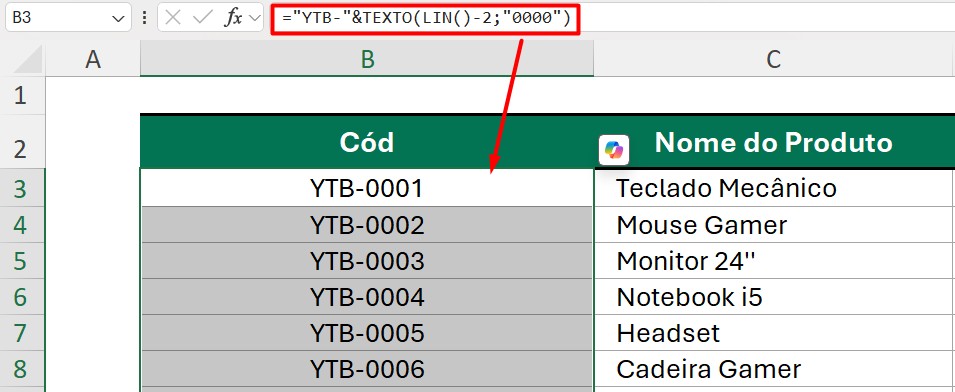955x392 pixels.
Task: Click the Copilot icon near cell C2
Action: [614, 150]
